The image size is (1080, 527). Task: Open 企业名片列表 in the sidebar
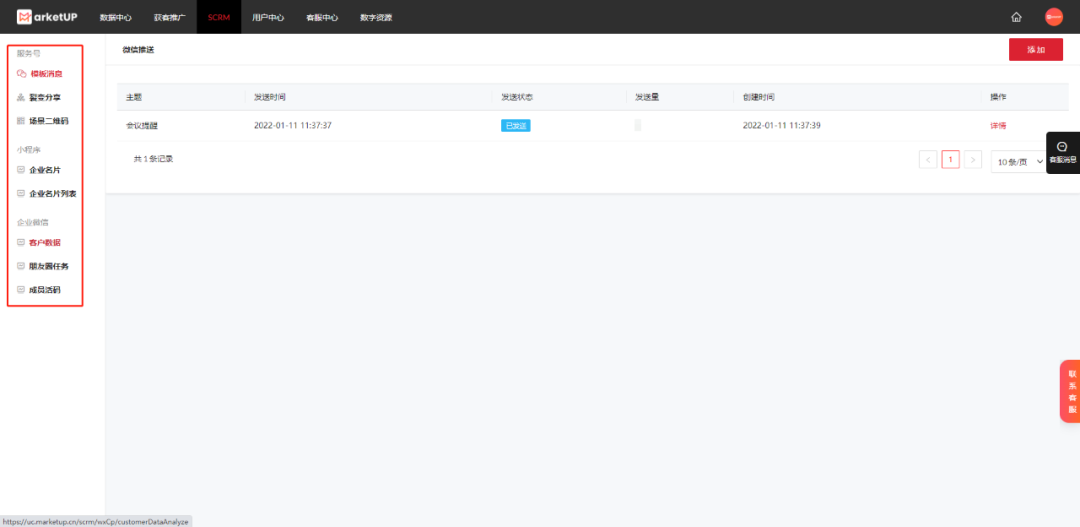point(52,194)
